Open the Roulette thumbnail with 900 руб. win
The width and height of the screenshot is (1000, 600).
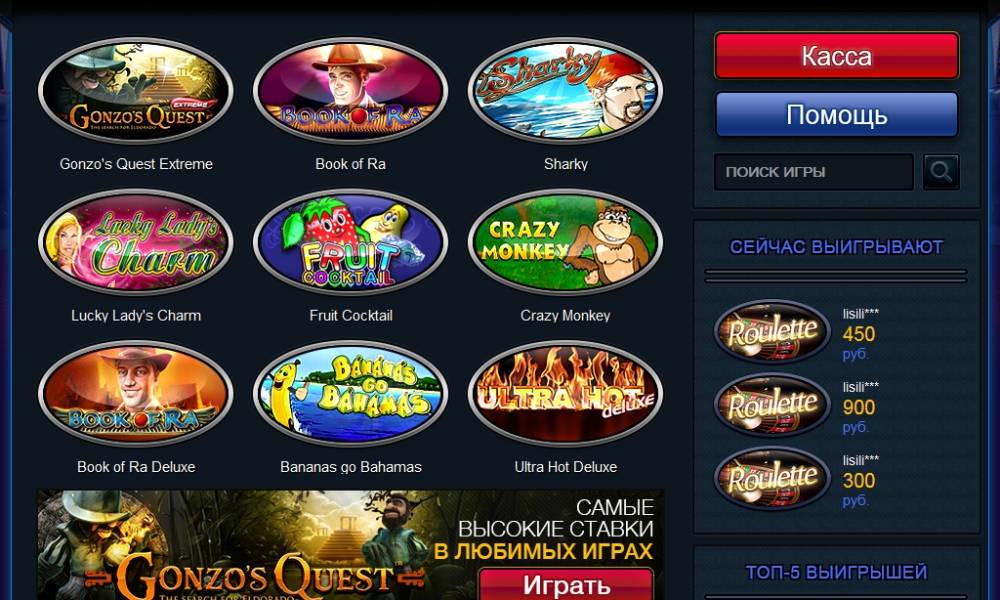click(x=772, y=405)
